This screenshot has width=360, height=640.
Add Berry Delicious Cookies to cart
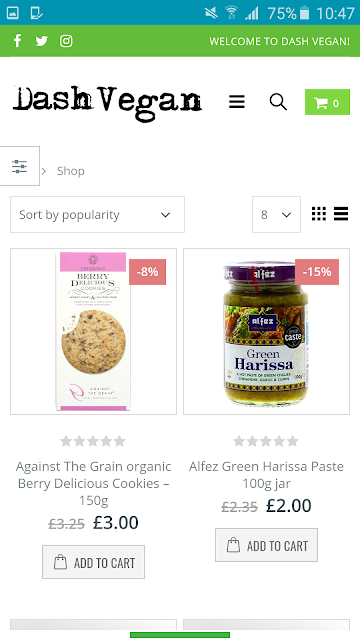93,562
